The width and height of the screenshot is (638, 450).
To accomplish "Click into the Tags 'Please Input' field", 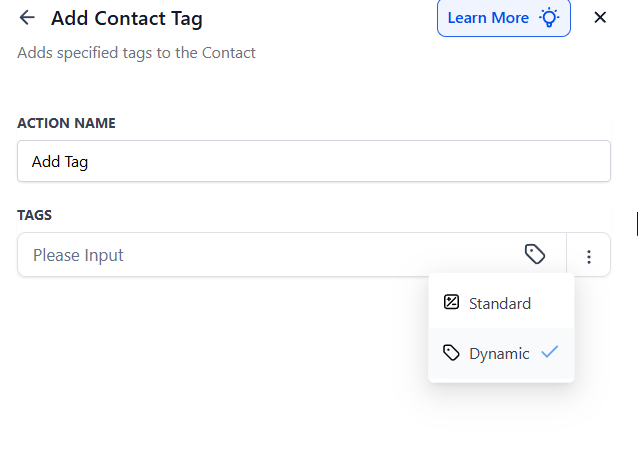I will click(270, 255).
